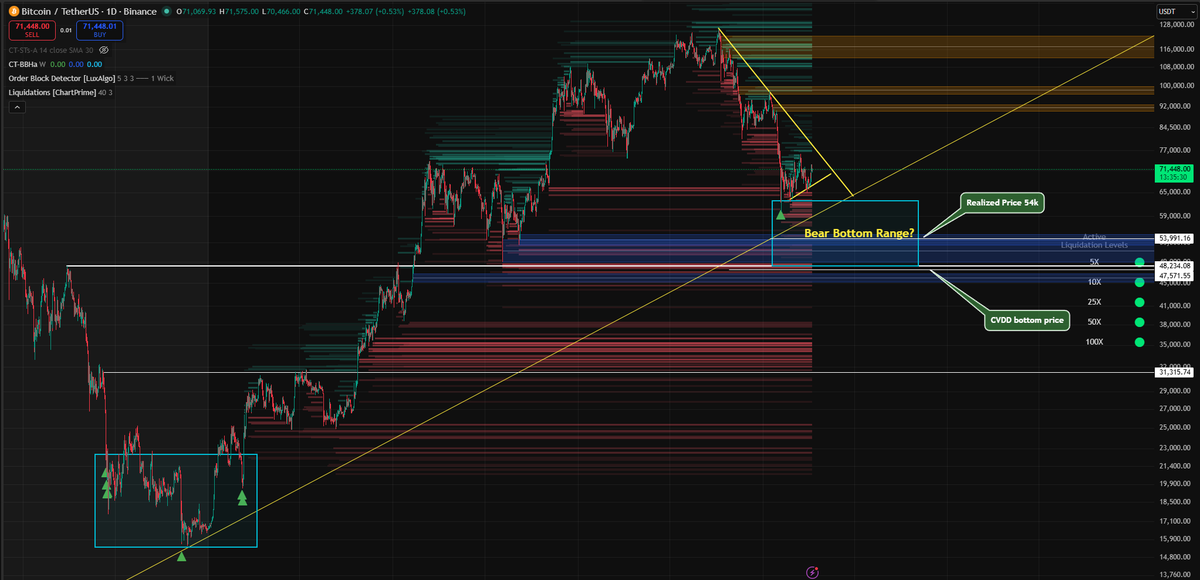Select the Bear Bottom Range? text label
Viewport: 1200px width, 580px height.
861,232
